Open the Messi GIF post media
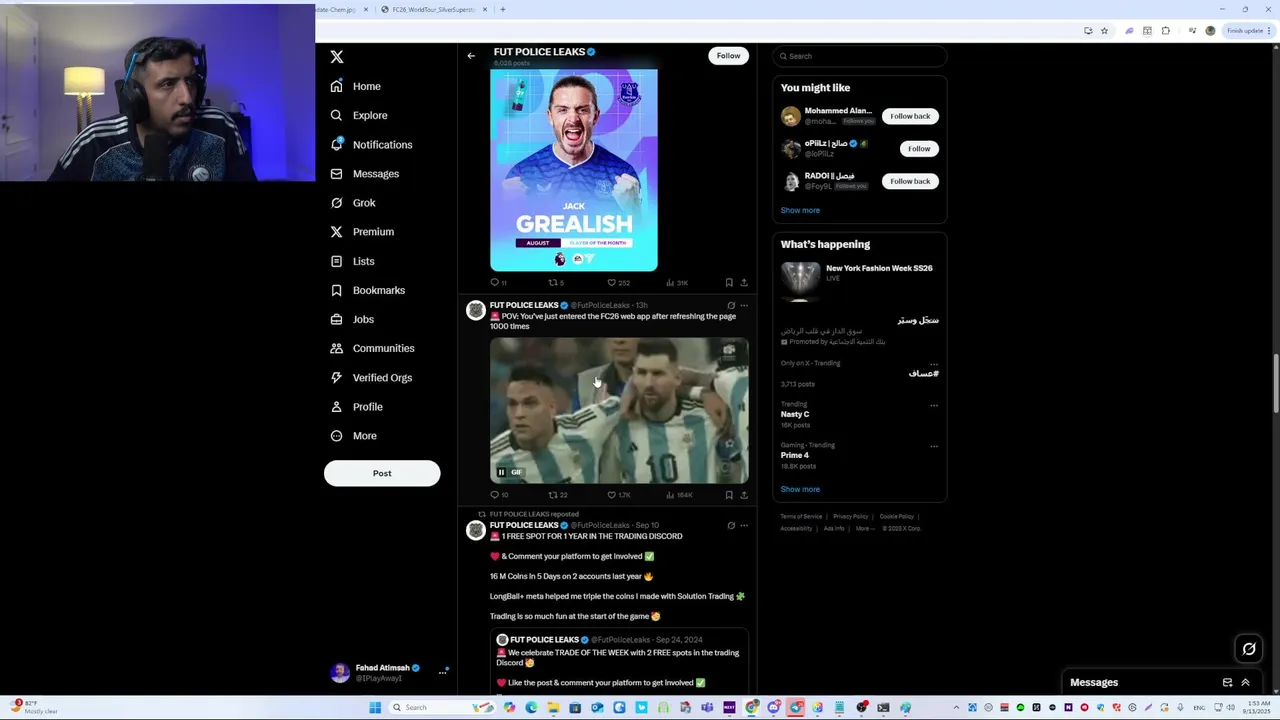1280x720 pixels. pyautogui.click(x=619, y=410)
